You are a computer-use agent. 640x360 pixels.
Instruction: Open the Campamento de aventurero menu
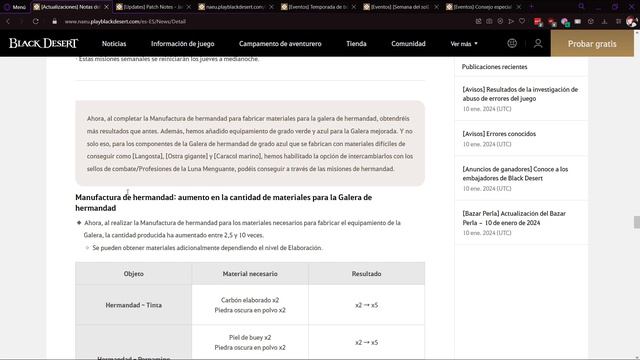tap(280, 44)
